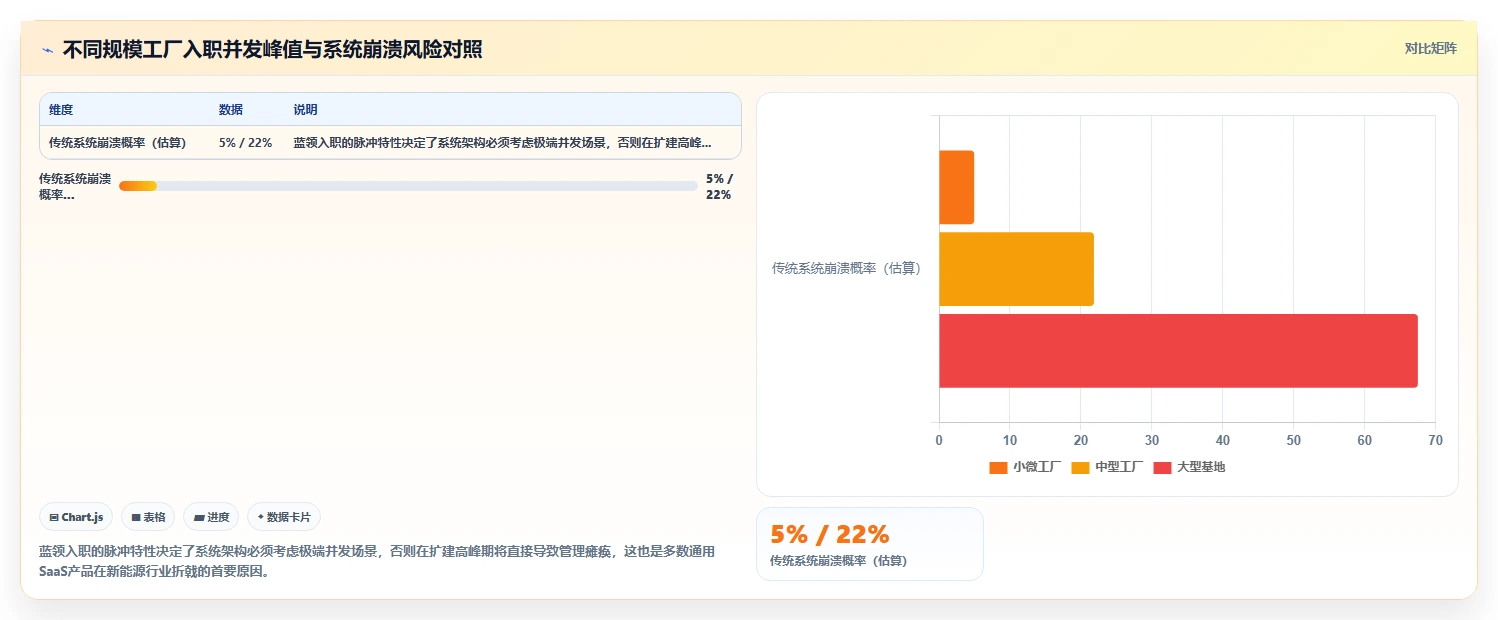Select the 数据卡片 tag chip

[x=284, y=517]
